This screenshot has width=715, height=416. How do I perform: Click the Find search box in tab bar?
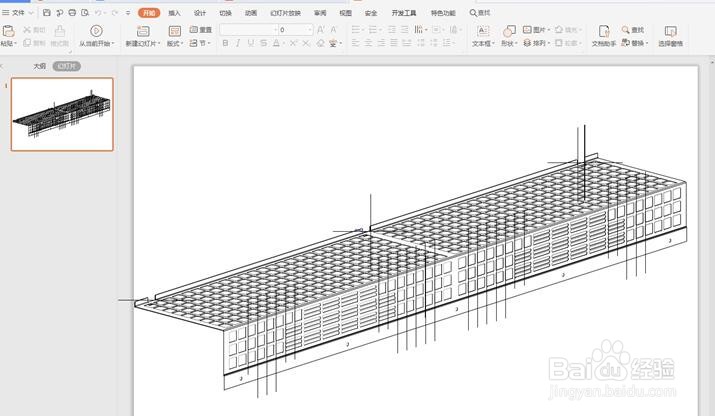tap(480, 13)
